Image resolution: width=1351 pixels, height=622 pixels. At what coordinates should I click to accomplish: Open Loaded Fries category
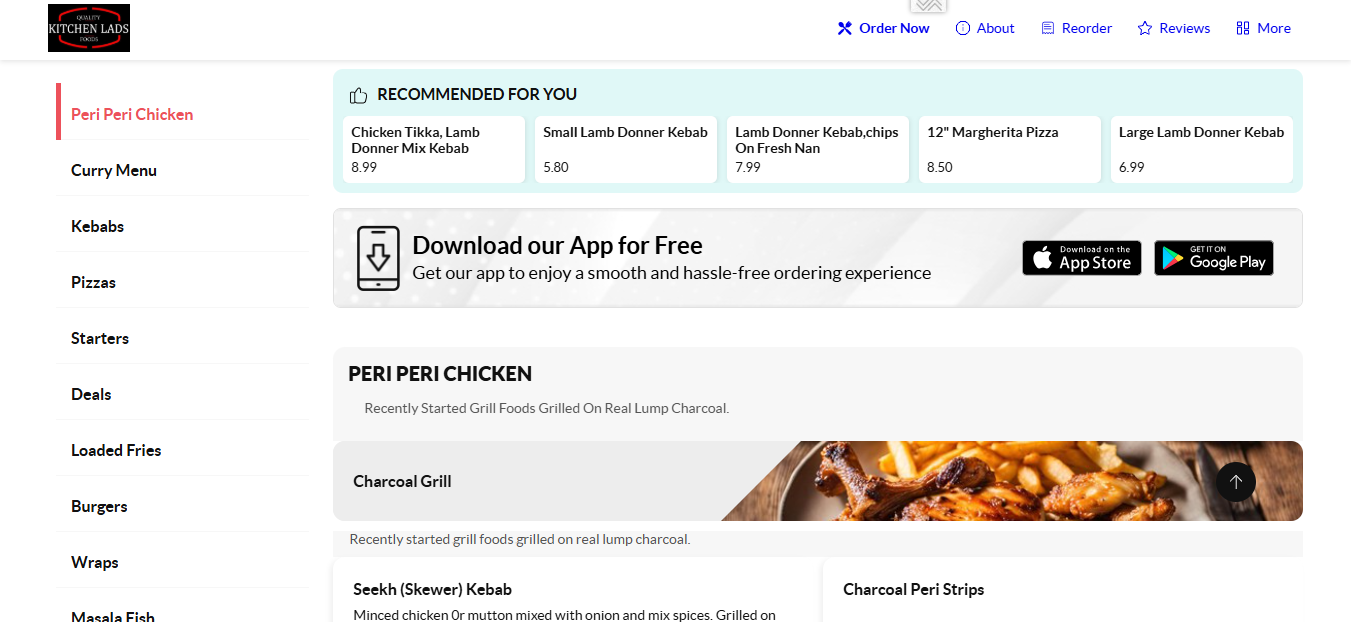click(116, 450)
